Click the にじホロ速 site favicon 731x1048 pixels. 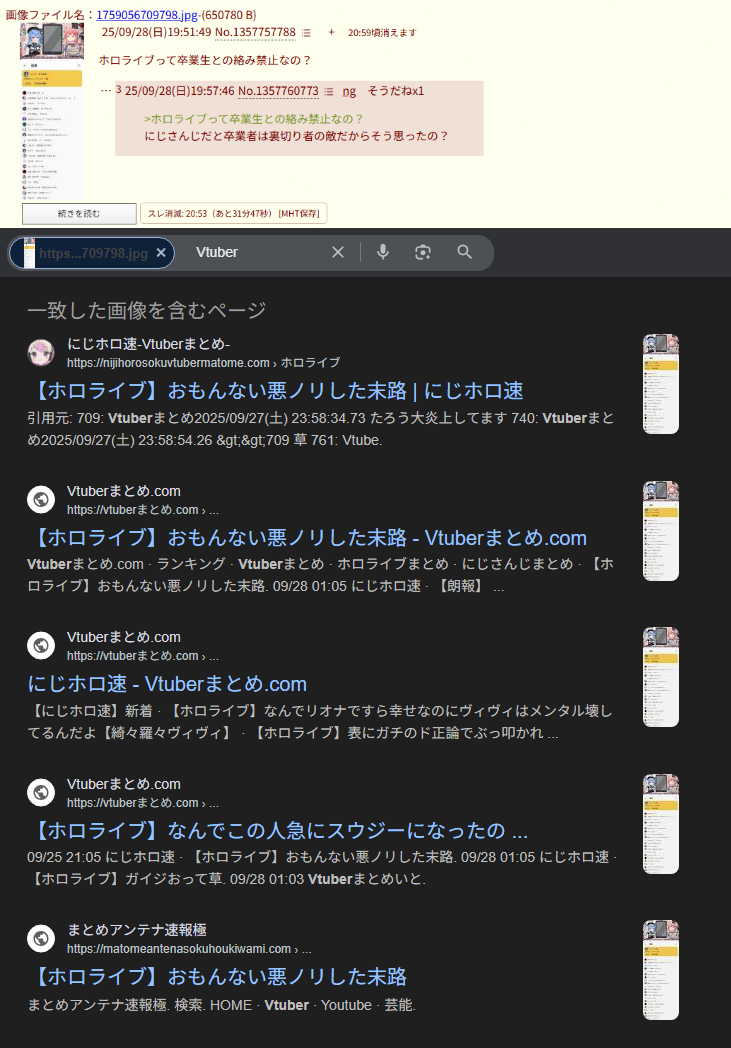pos(41,352)
